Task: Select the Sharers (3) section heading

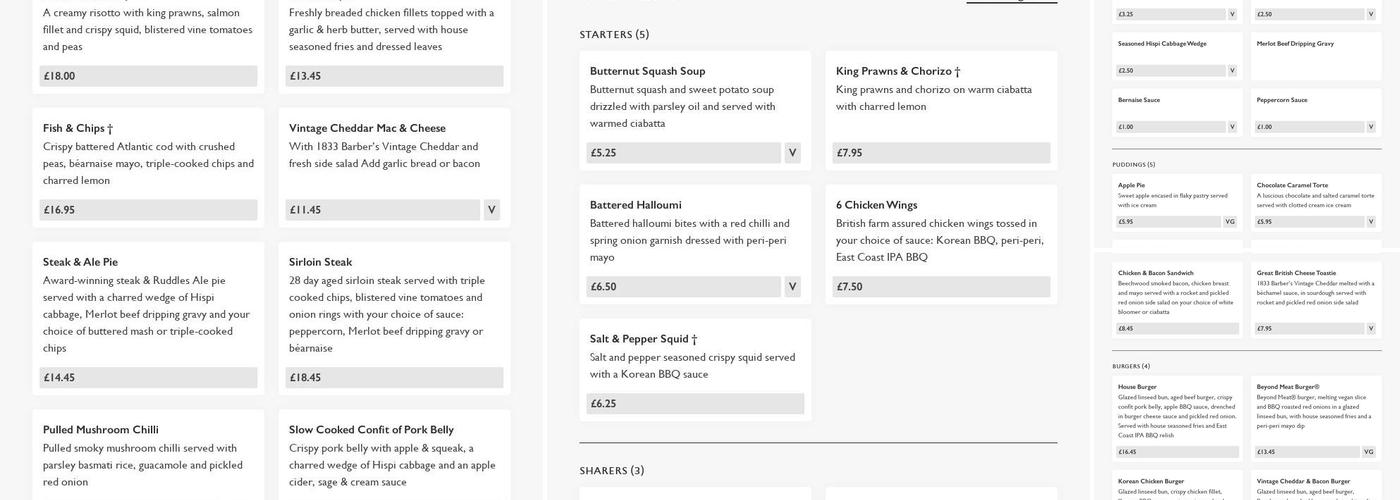Action: point(611,471)
